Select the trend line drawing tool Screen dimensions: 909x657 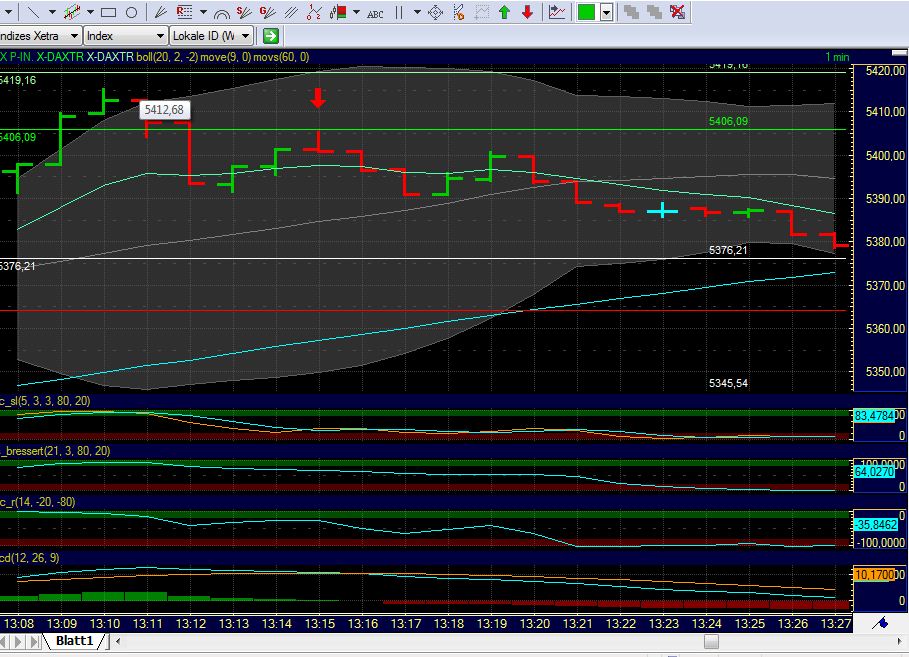[34, 12]
